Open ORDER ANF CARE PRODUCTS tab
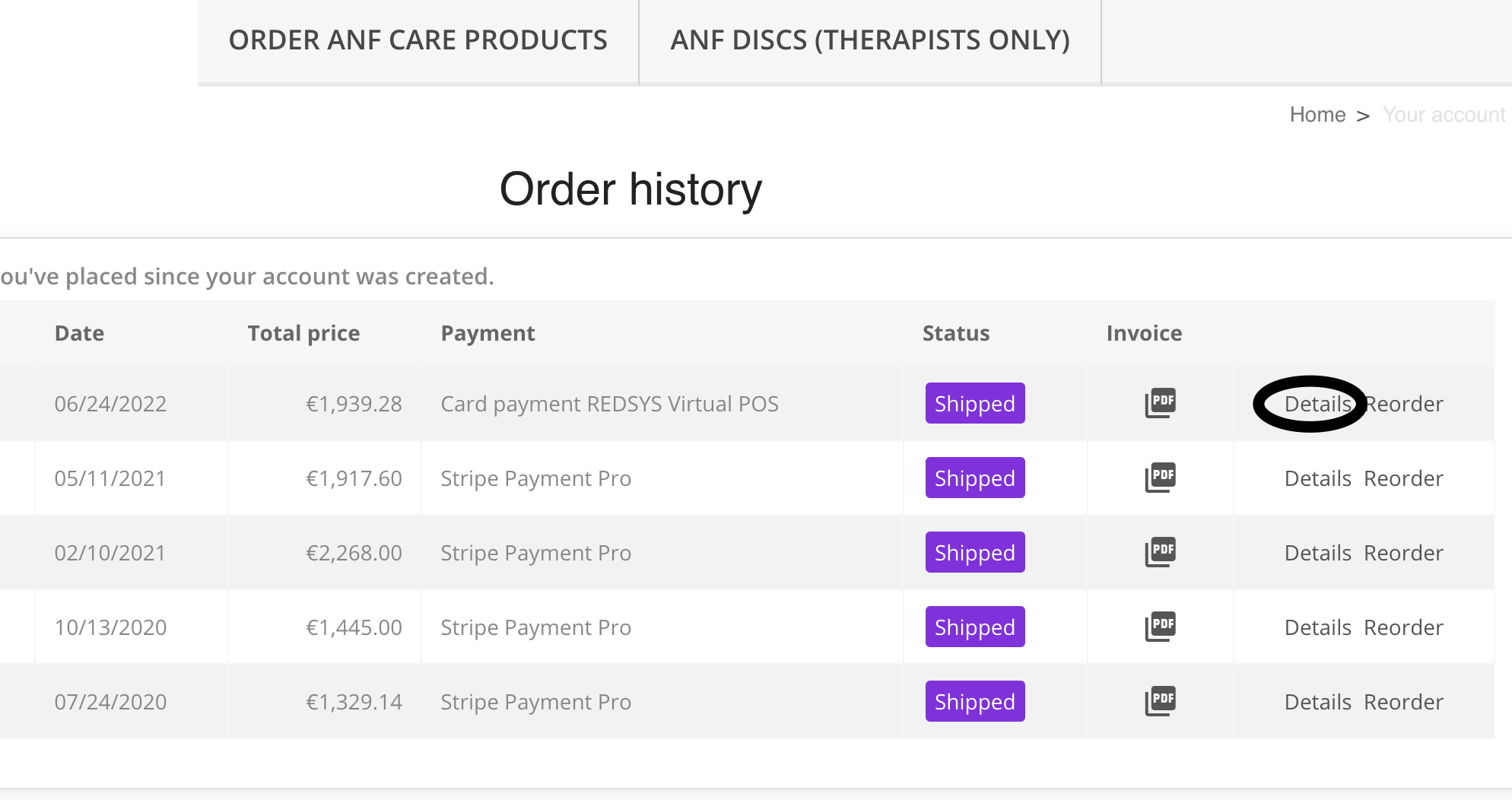1512x800 pixels. [x=418, y=40]
